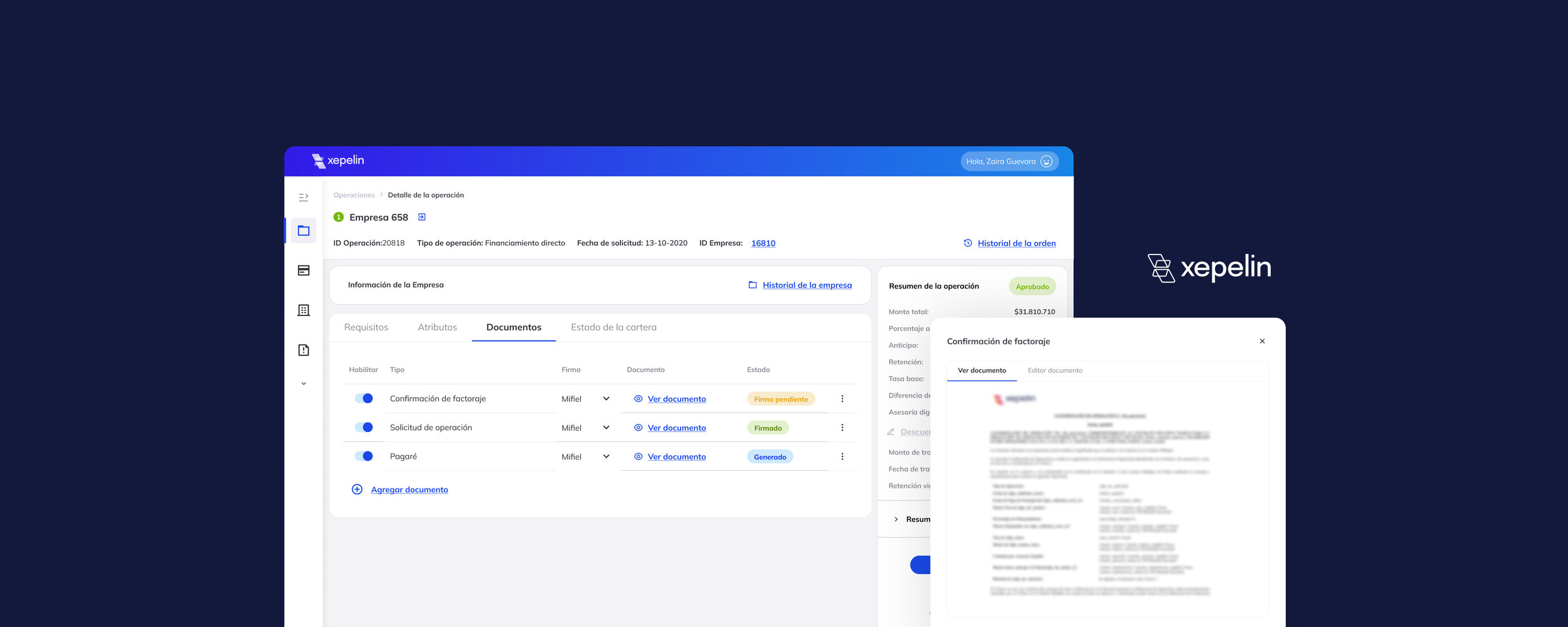Close the Confirmación de factoraje dialog
The image size is (1568, 627).
(x=1262, y=341)
